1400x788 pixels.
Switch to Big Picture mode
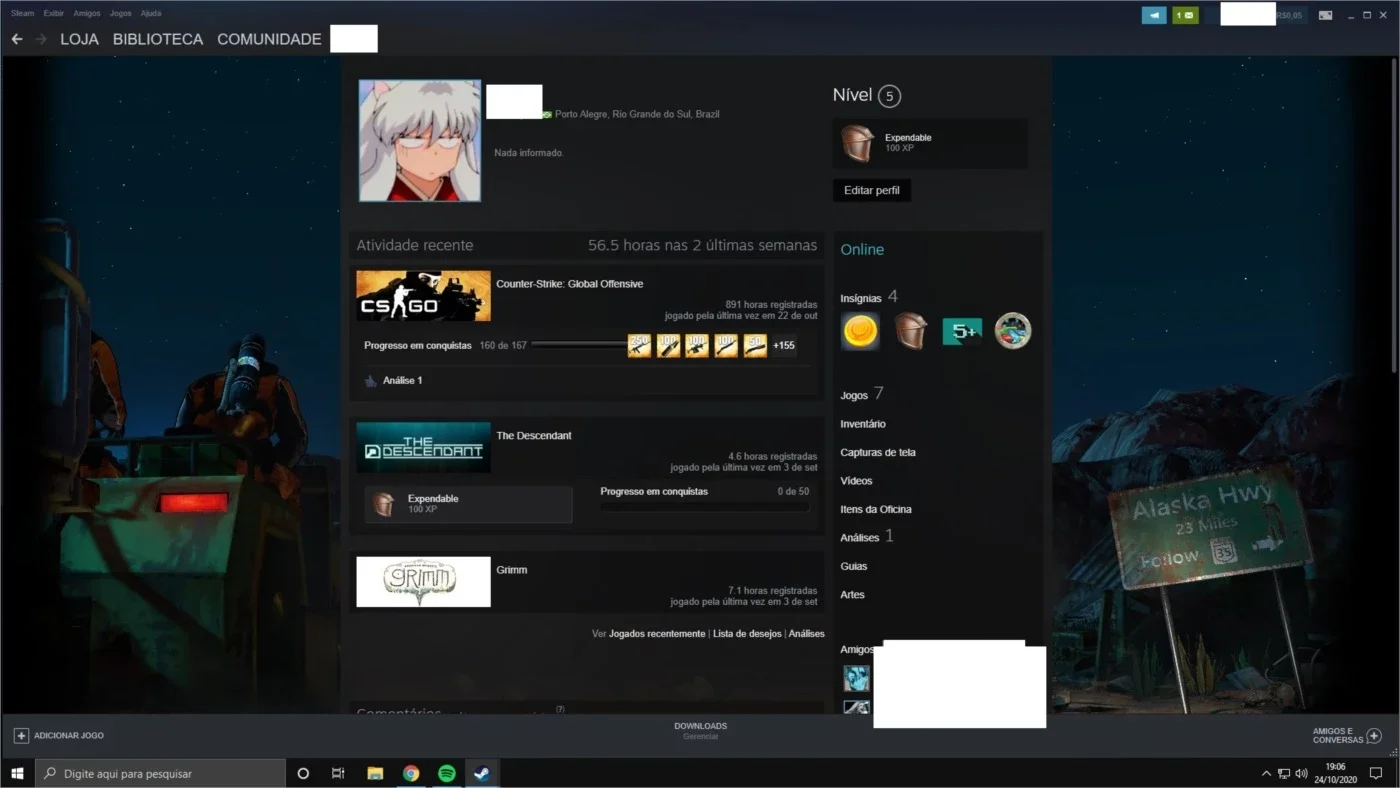1325,15
